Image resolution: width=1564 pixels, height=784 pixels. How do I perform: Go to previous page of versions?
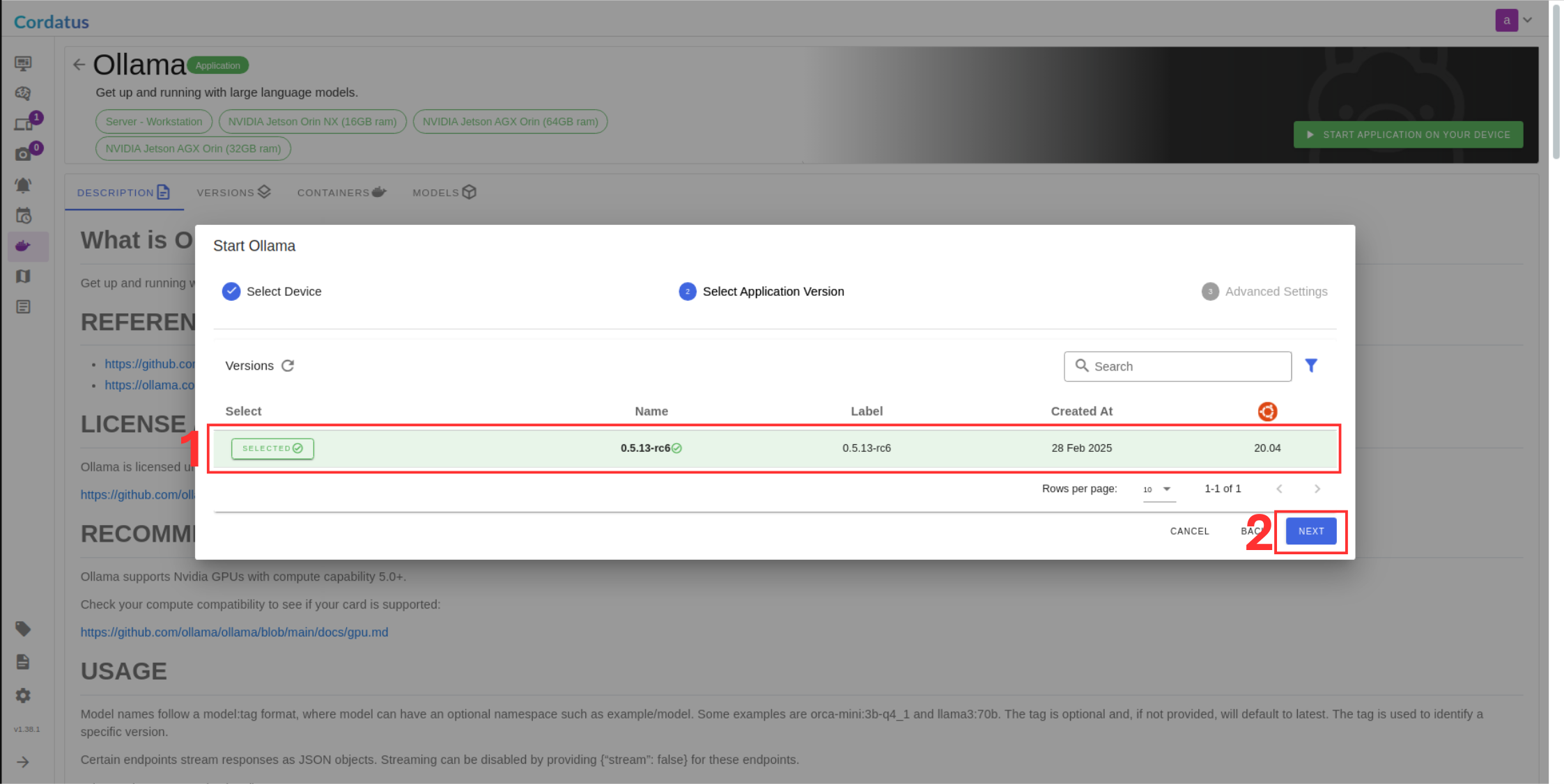coord(1279,489)
